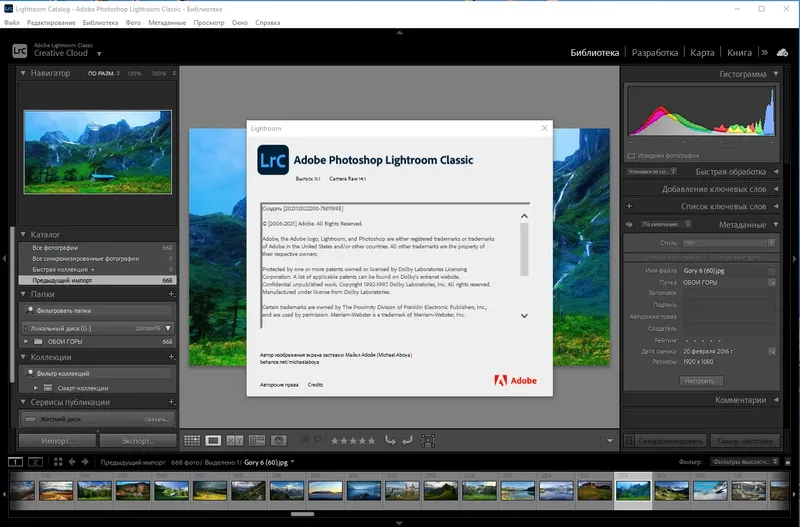This screenshot has width=800, height=527.
Task: Click the Настроить button in metadata
Action: coord(701,381)
